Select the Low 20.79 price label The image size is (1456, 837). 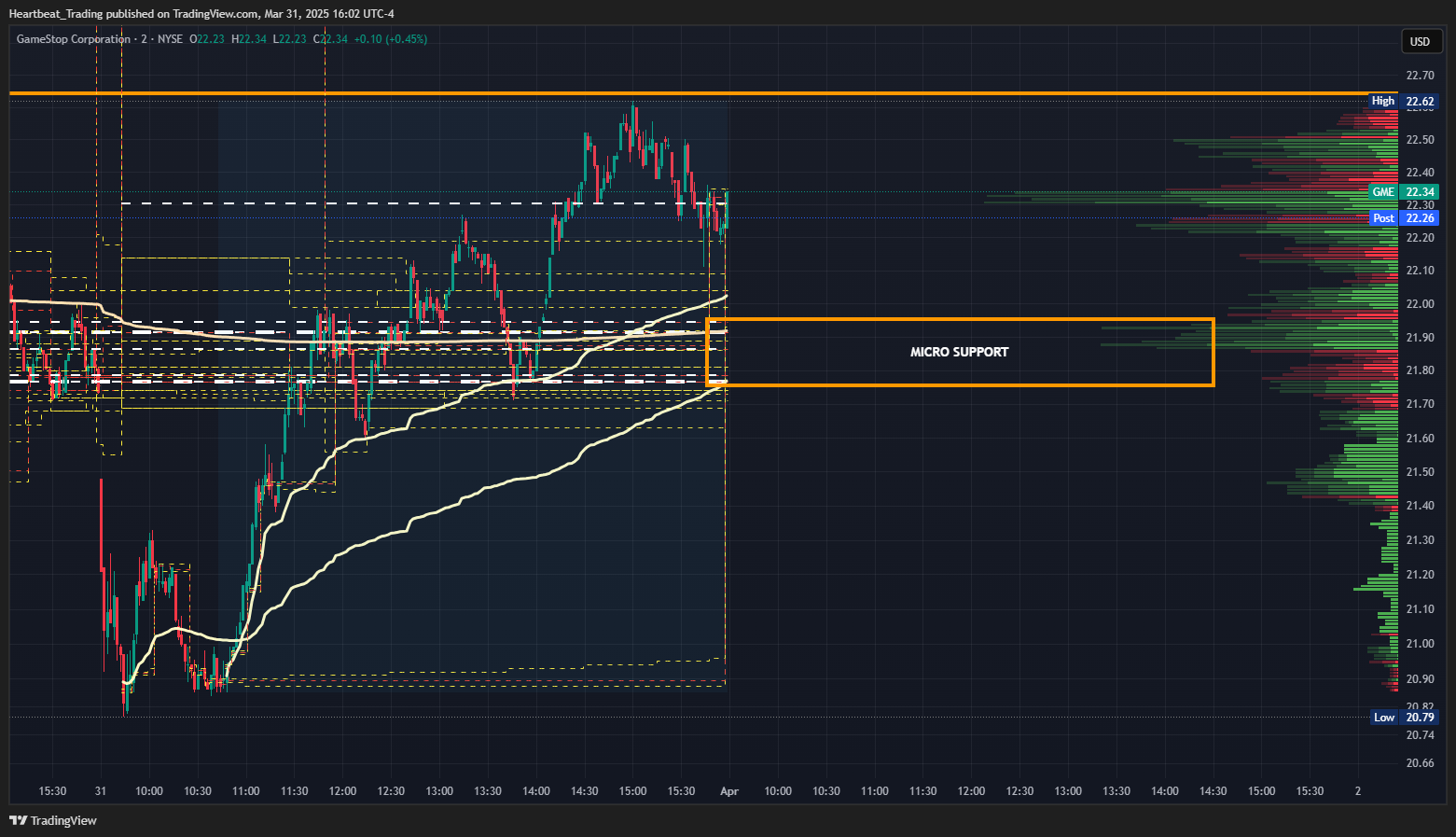pos(1404,718)
